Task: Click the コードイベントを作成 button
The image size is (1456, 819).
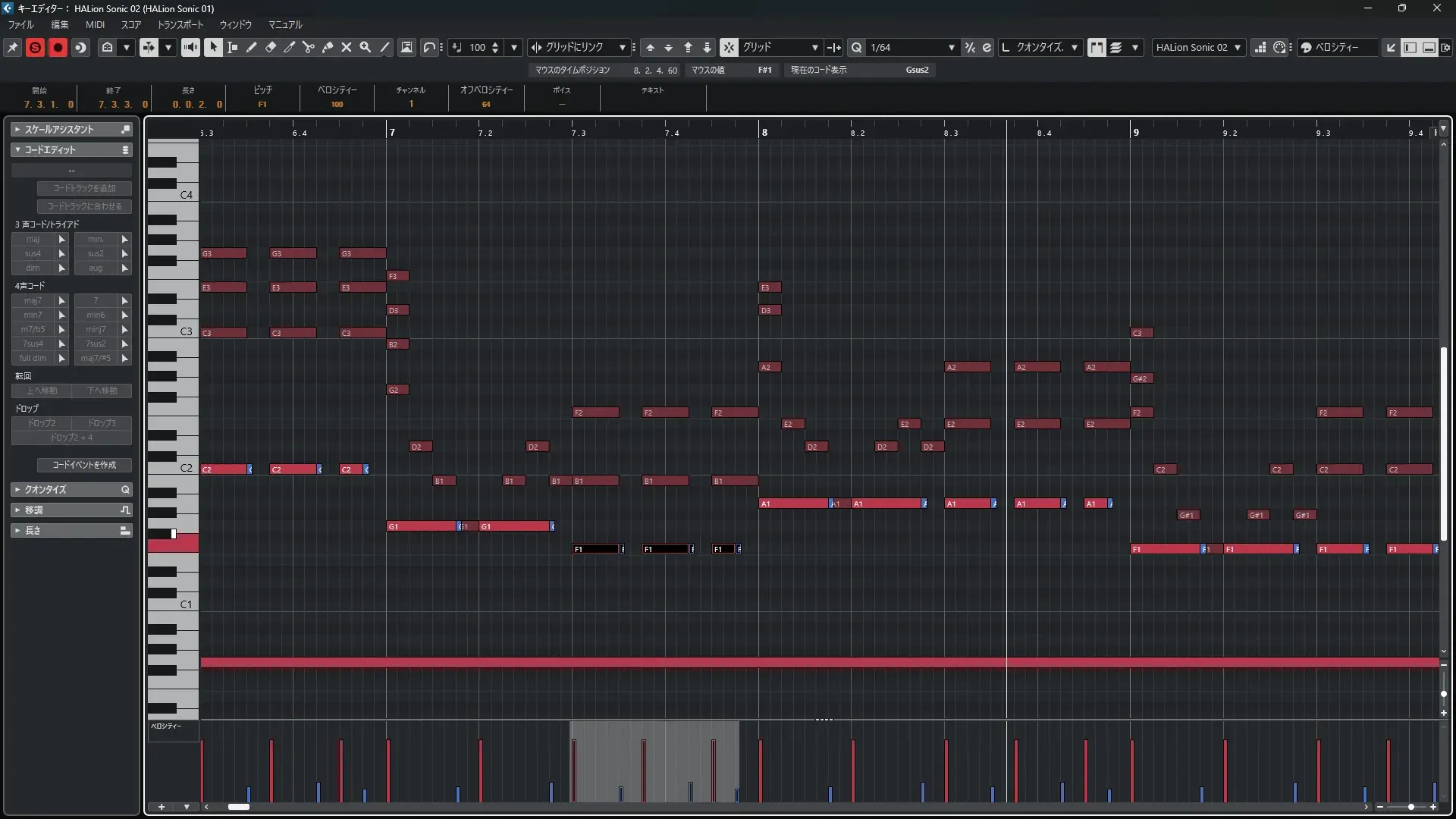Action: click(x=84, y=465)
